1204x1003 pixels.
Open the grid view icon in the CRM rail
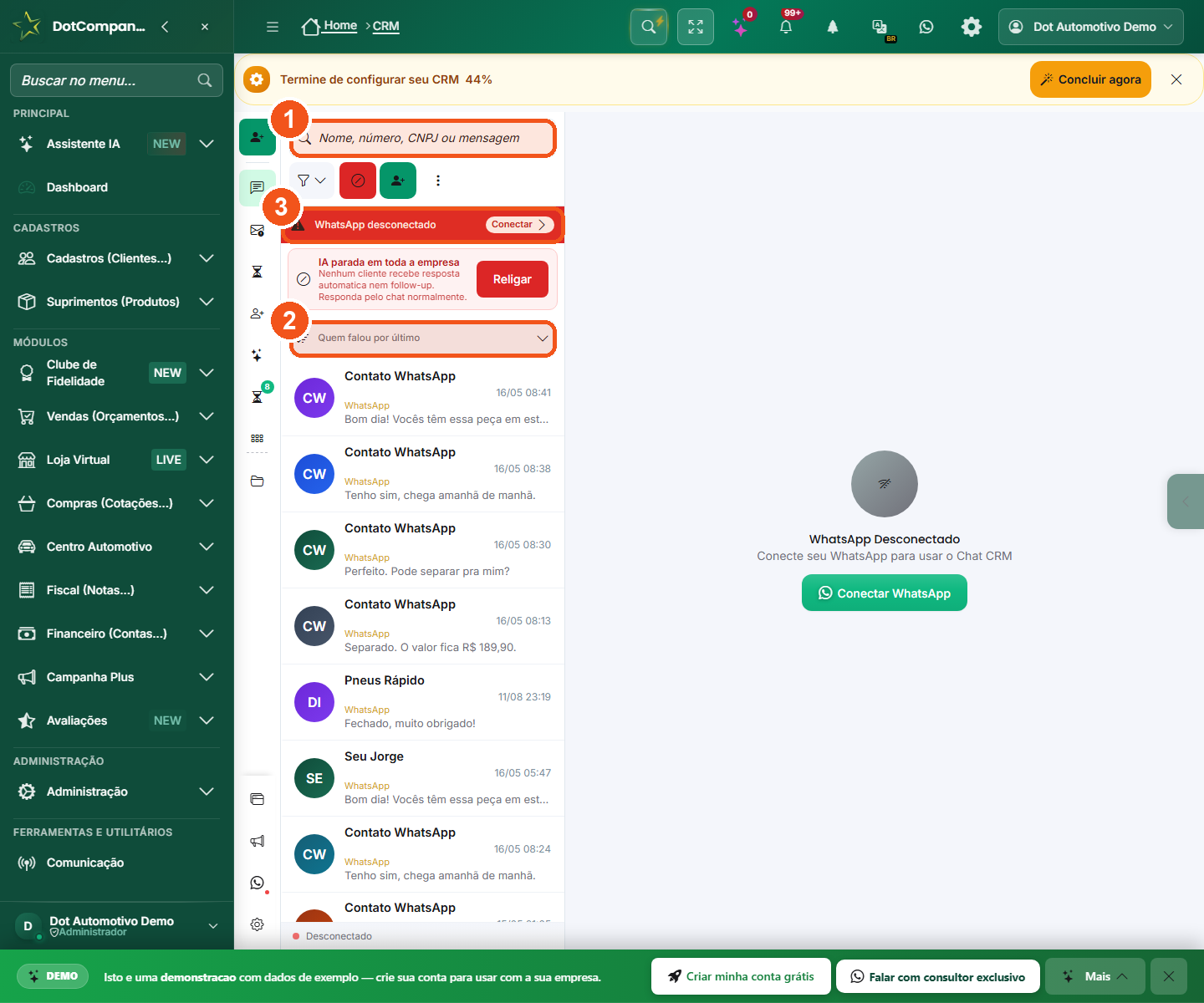257,438
